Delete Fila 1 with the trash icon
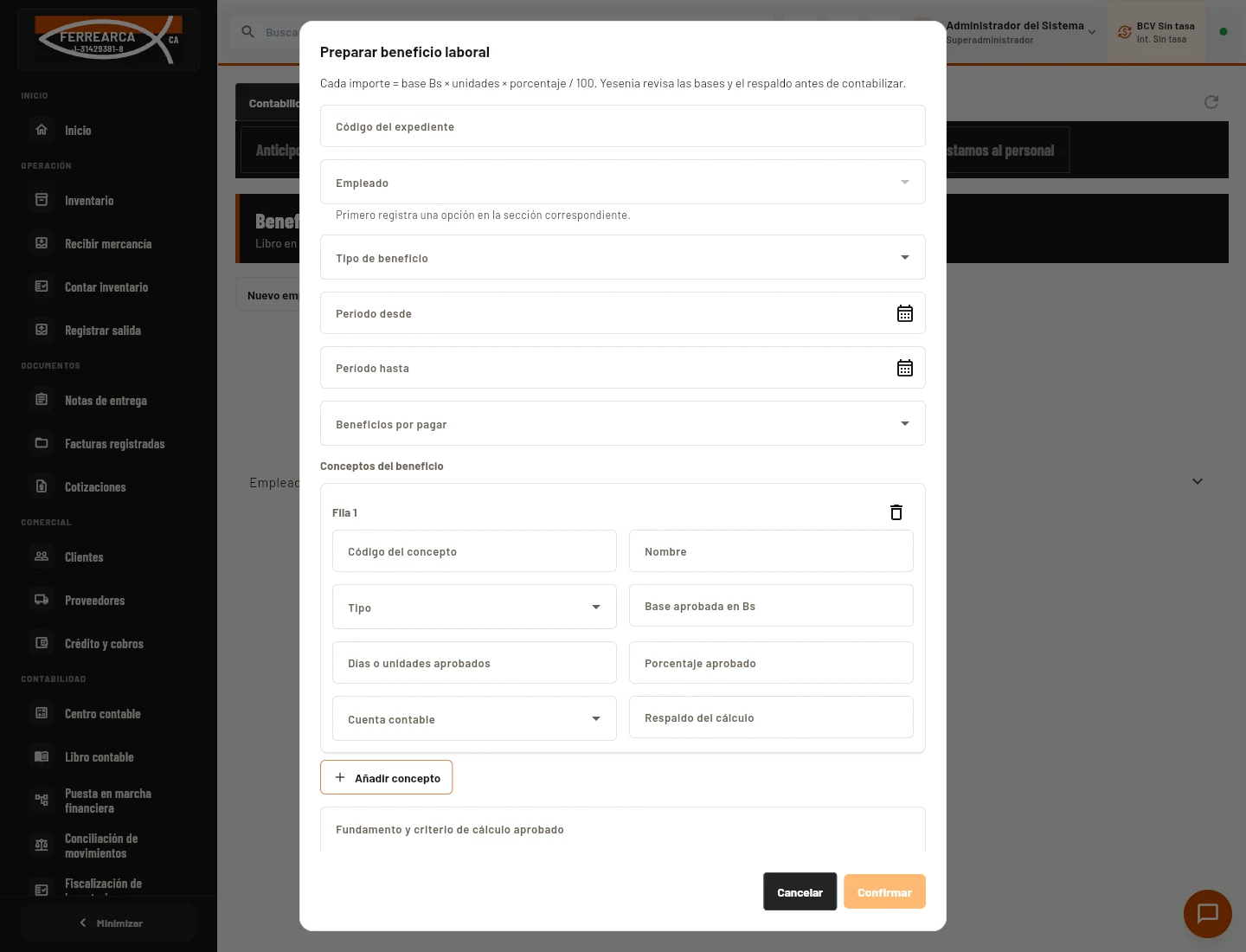Image resolution: width=1246 pixels, height=952 pixels. pyautogui.click(x=896, y=512)
